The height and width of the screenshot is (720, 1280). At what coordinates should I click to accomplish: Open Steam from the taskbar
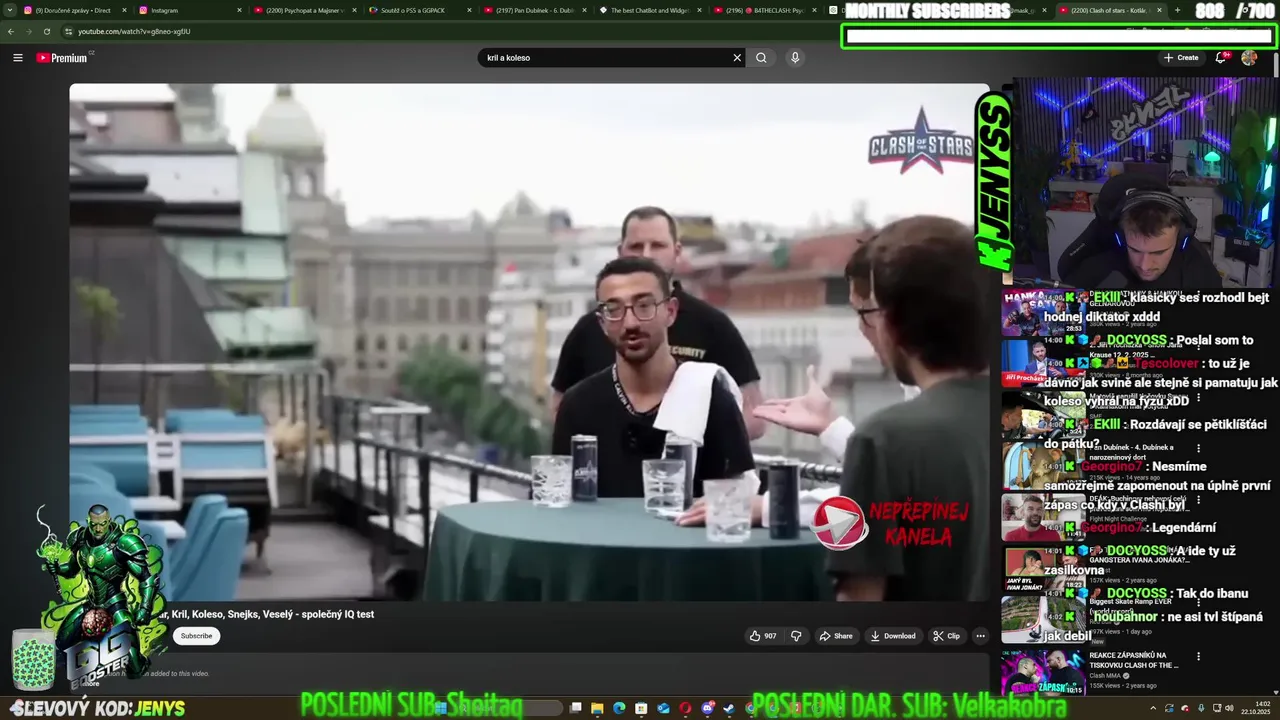(x=729, y=708)
